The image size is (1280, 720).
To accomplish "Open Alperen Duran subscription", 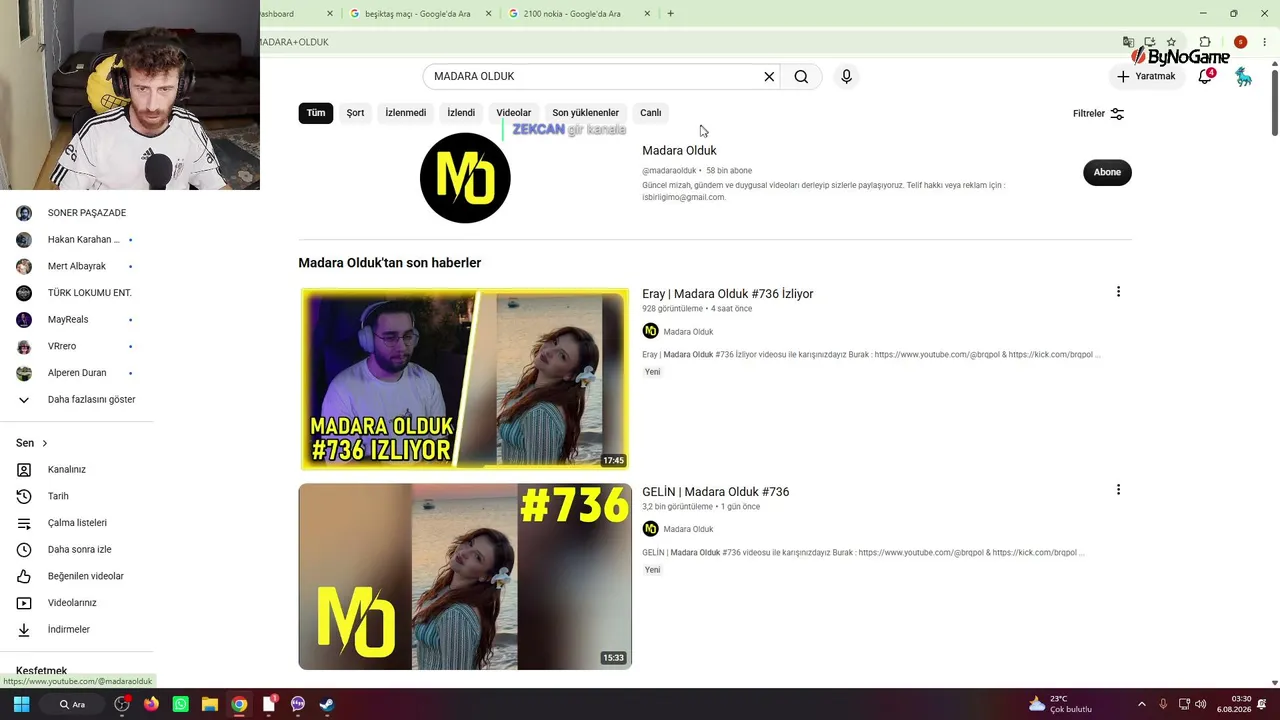I will [x=77, y=373].
